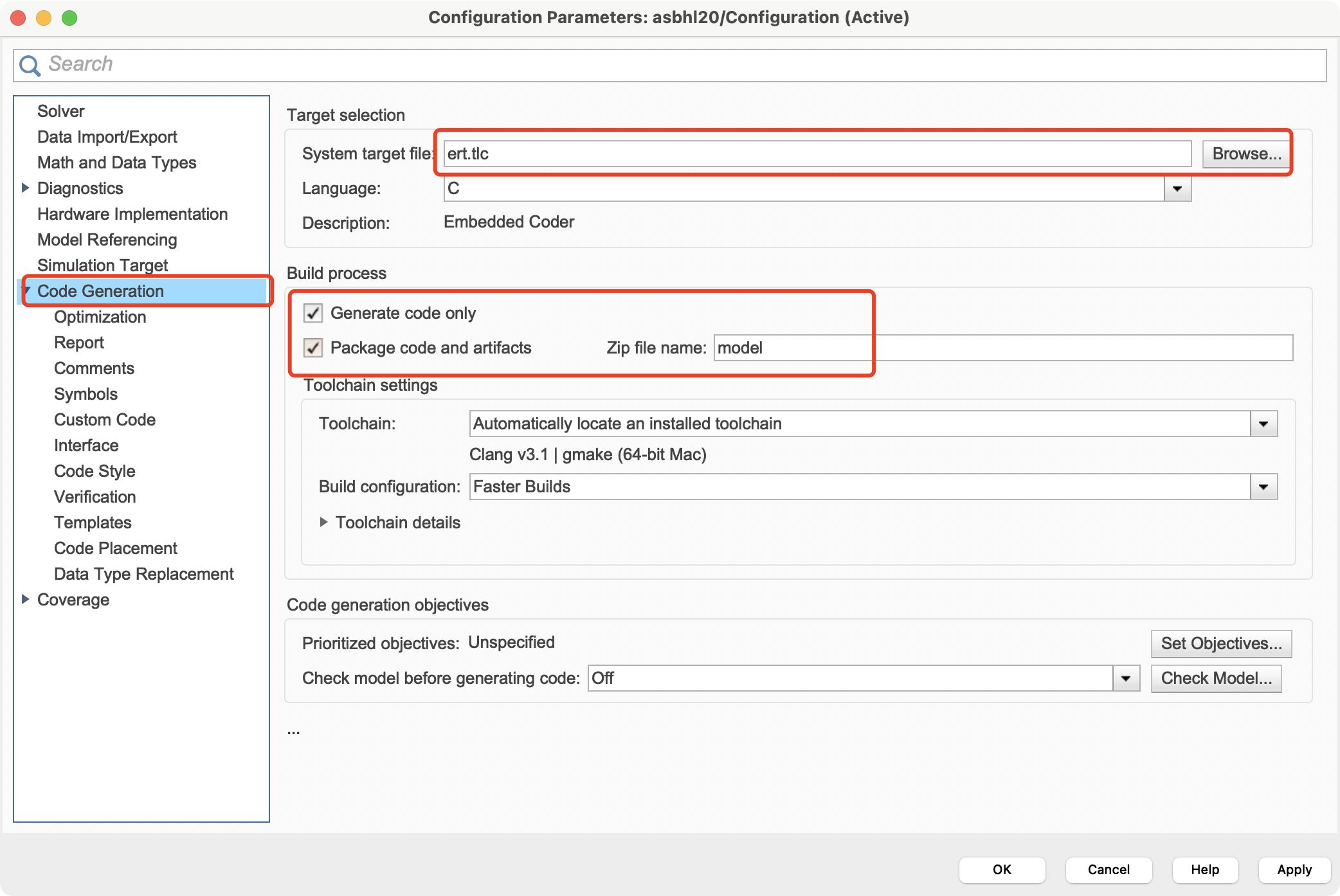Click the Browse system target file icon

click(1244, 154)
